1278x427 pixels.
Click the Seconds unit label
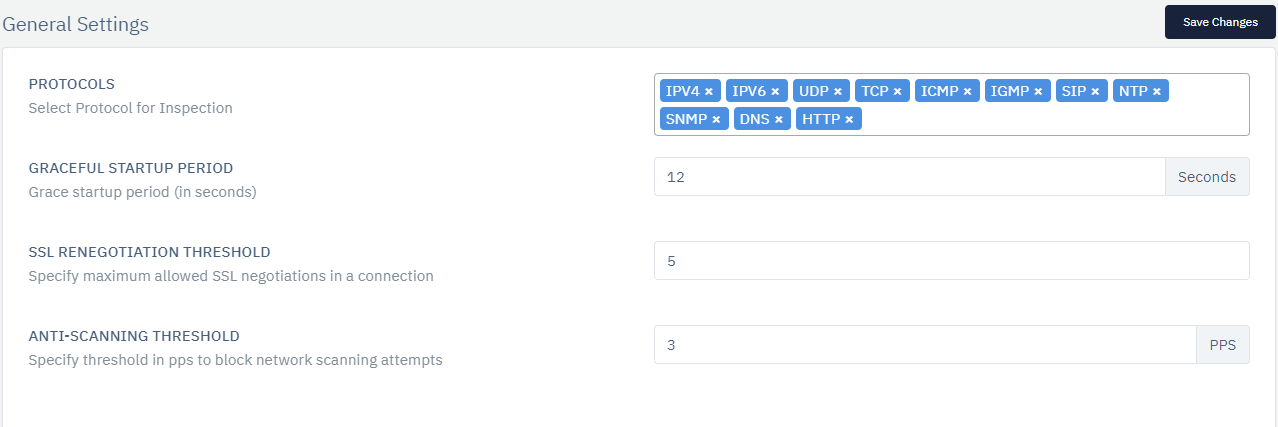click(x=1207, y=176)
